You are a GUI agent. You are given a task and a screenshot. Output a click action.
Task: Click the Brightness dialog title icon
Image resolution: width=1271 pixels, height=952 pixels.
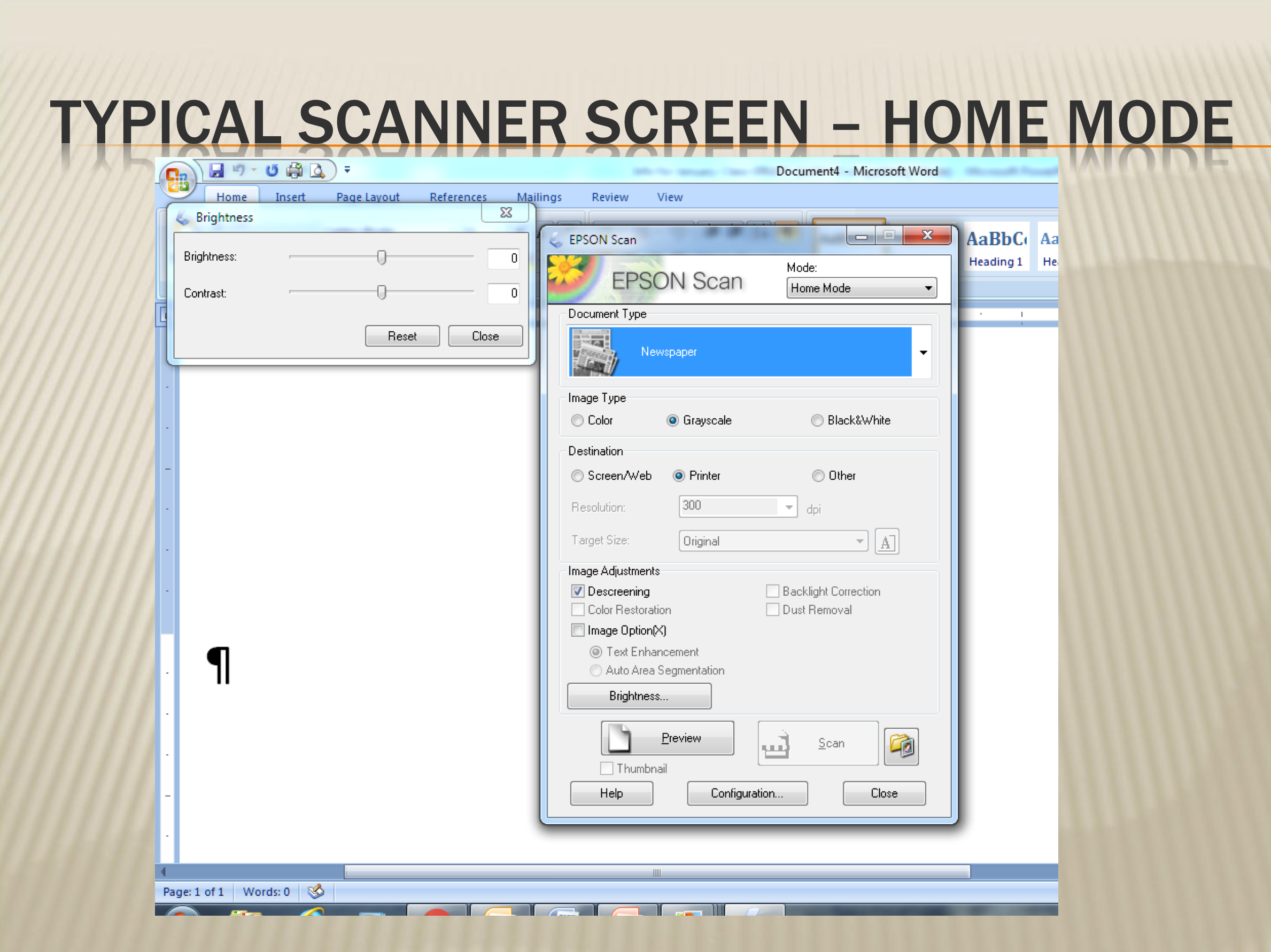(183, 217)
